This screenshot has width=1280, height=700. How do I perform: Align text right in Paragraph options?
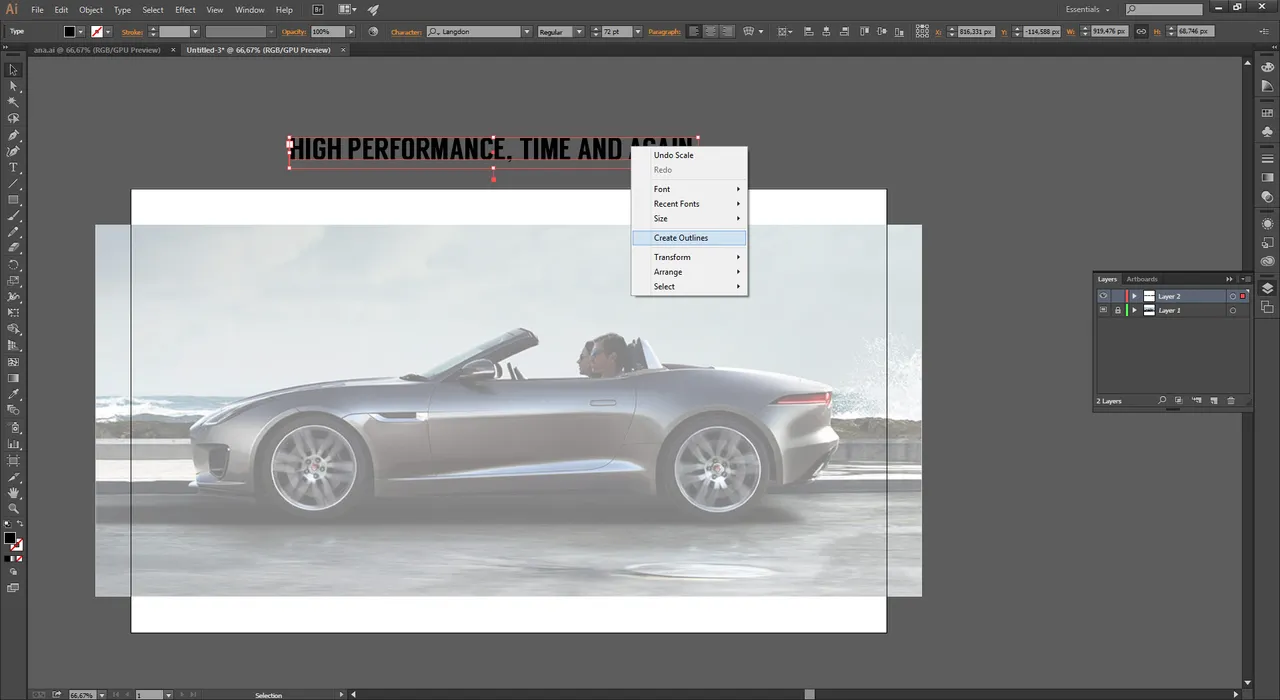pyautogui.click(x=727, y=32)
